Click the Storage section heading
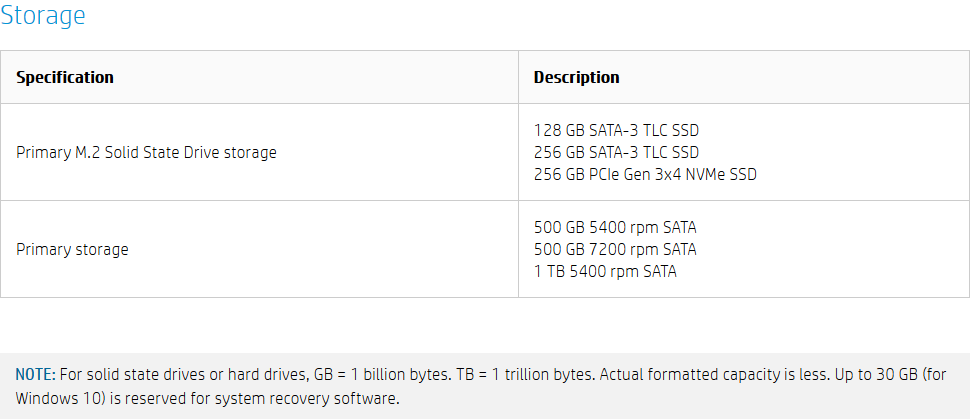The image size is (970, 419). click(x=43, y=15)
